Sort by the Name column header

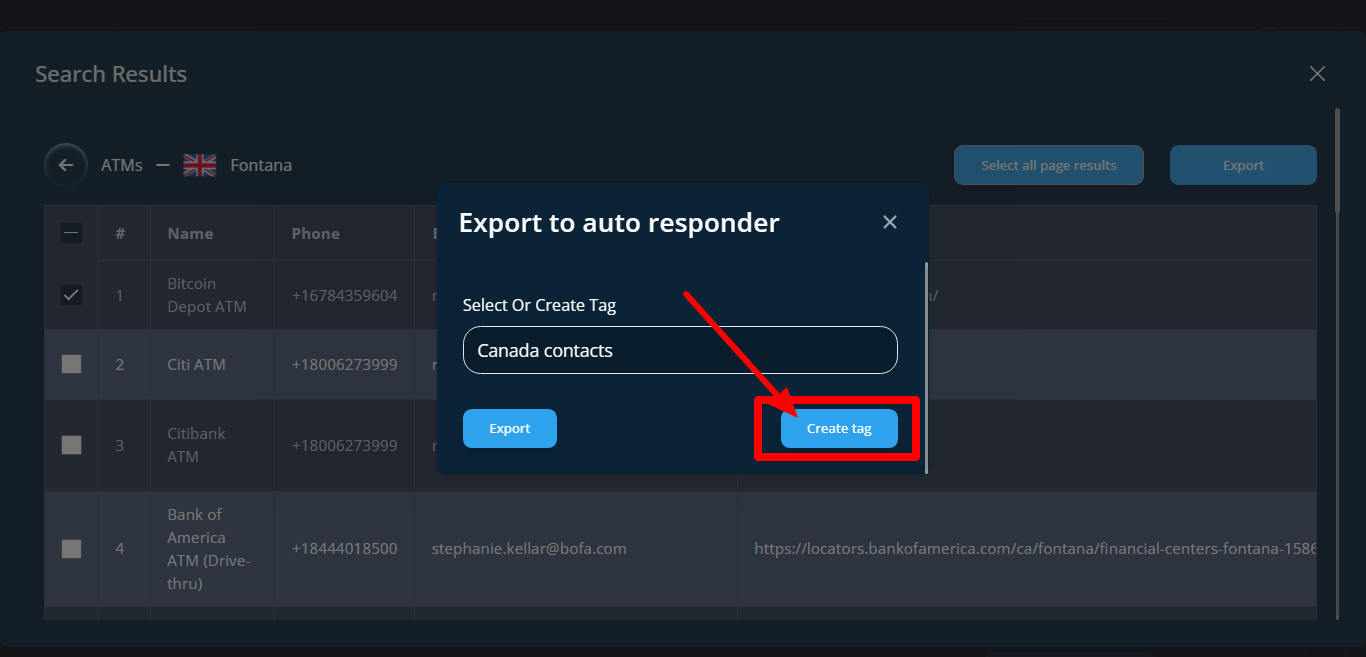tap(190, 233)
